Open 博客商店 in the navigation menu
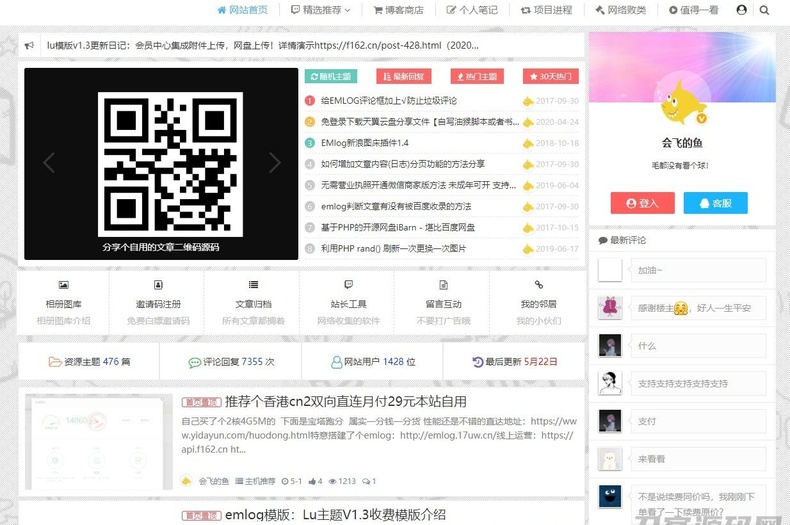The height and width of the screenshot is (525, 790). 397,10
